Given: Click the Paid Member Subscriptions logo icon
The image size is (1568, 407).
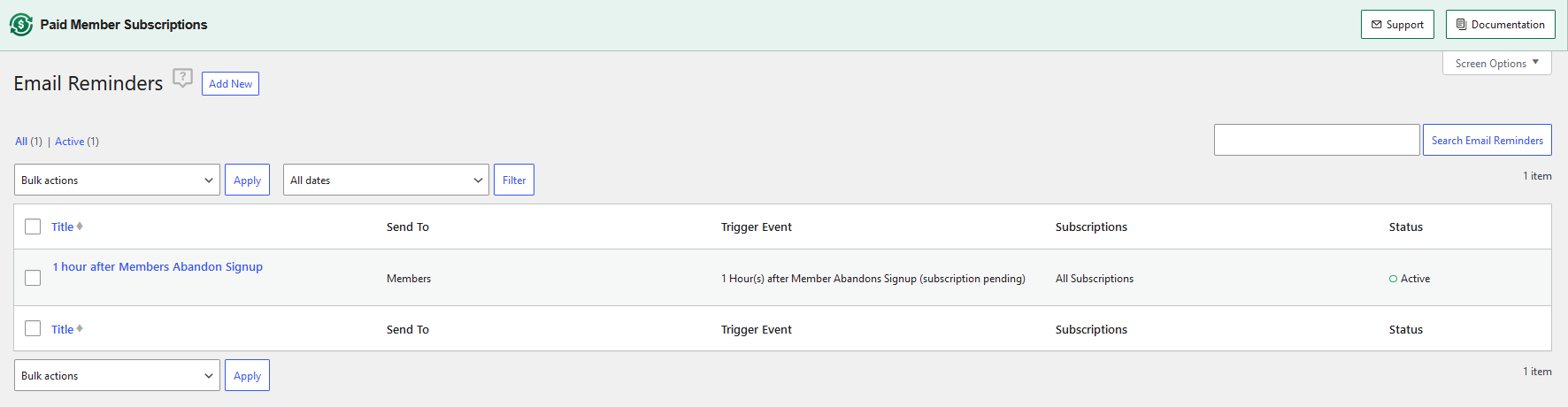Looking at the screenshot, I should click(x=21, y=25).
